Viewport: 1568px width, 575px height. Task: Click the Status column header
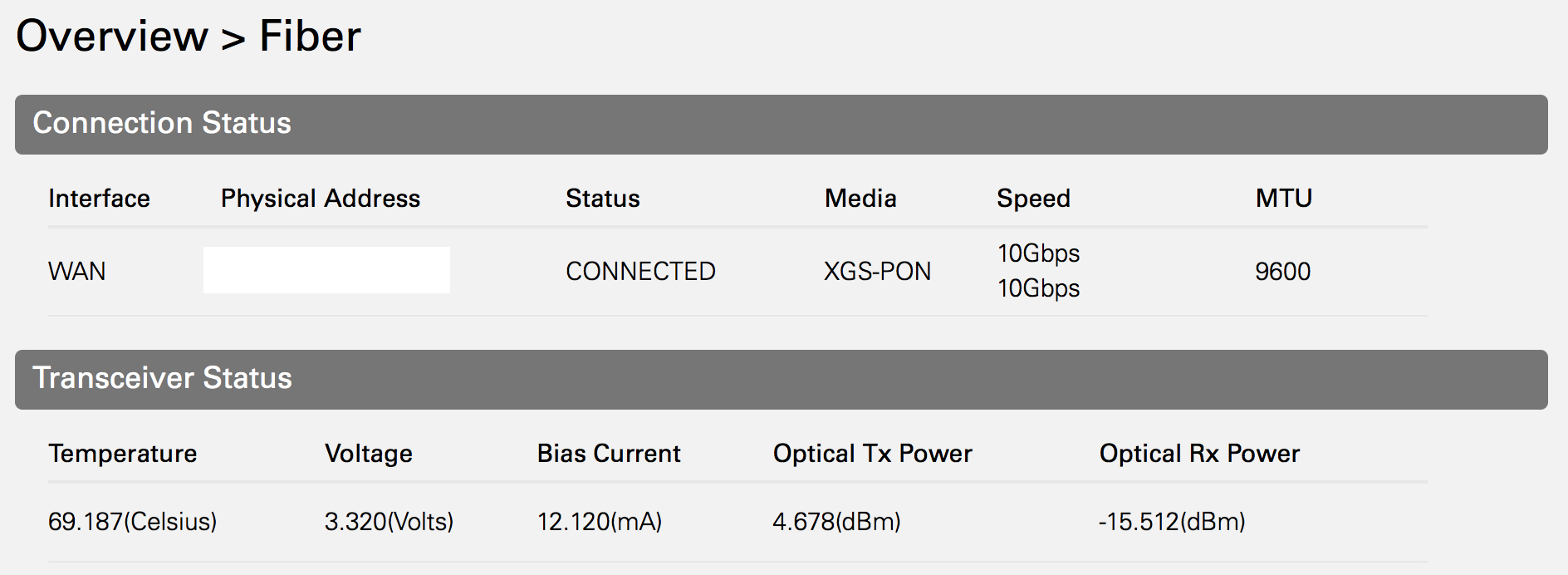602,199
